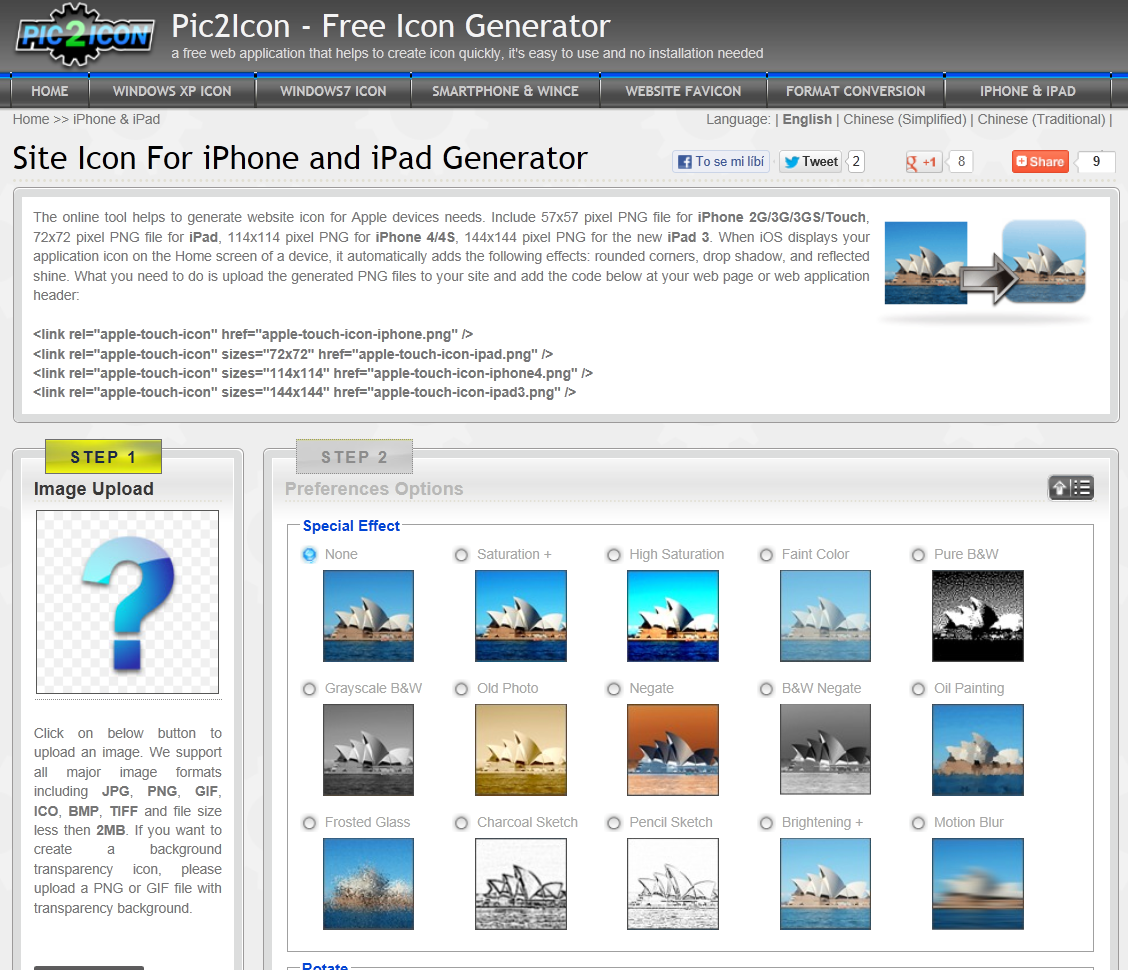Click the None effect preview thumbnail
The width and height of the screenshot is (1128, 970).
pyautogui.click(x=368, y=616)
